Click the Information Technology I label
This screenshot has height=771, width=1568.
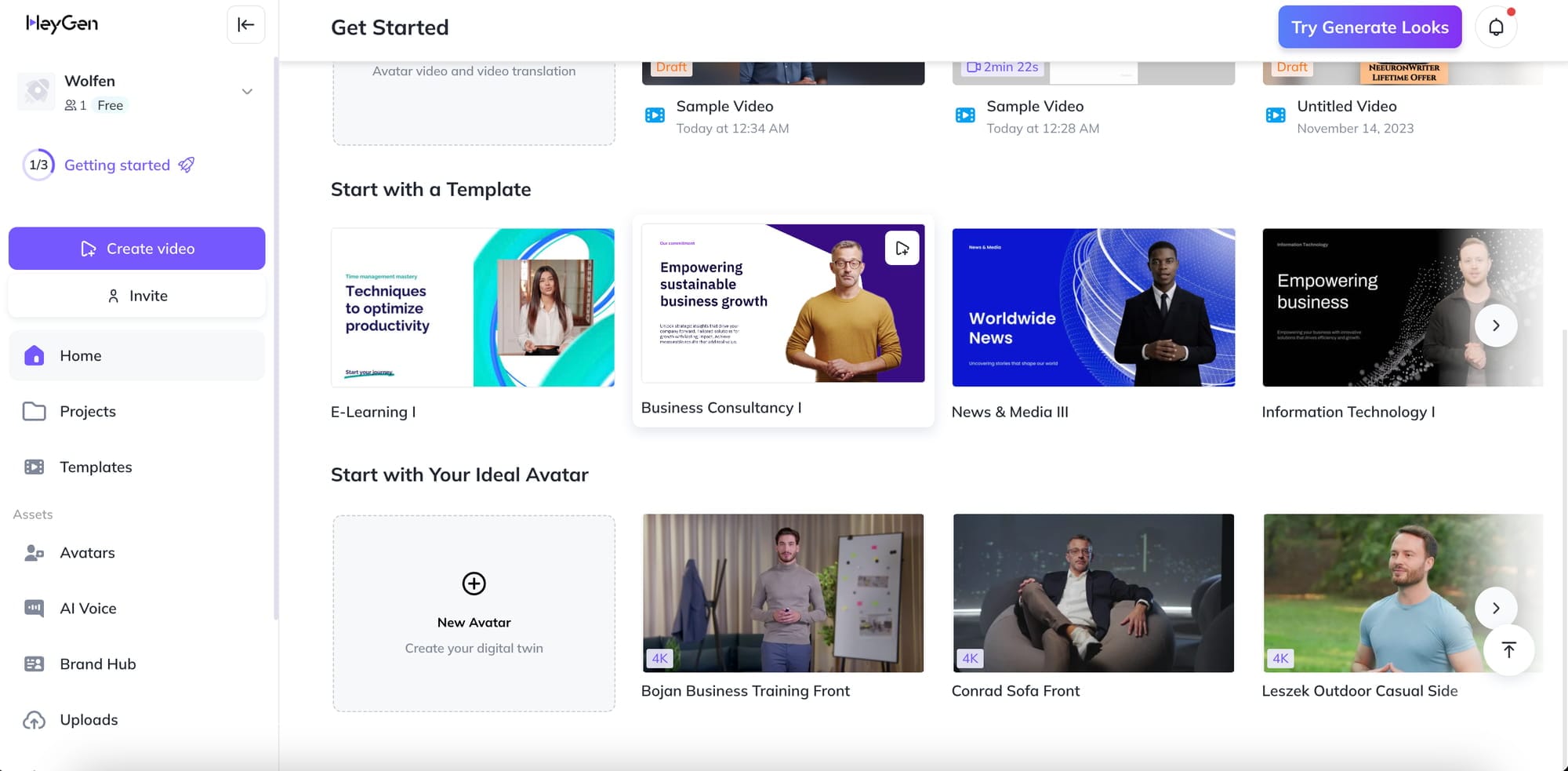[x=1348, y=412]
